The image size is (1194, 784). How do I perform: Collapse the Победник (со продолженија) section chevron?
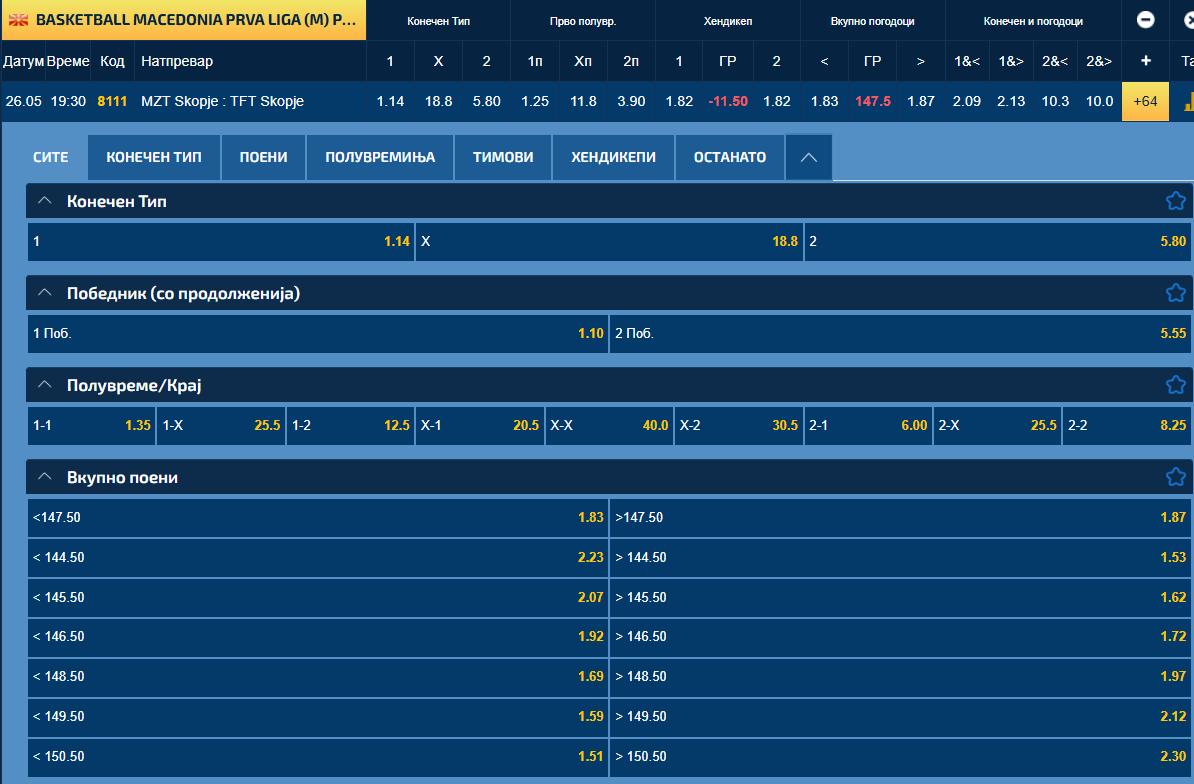click(45, 293)
